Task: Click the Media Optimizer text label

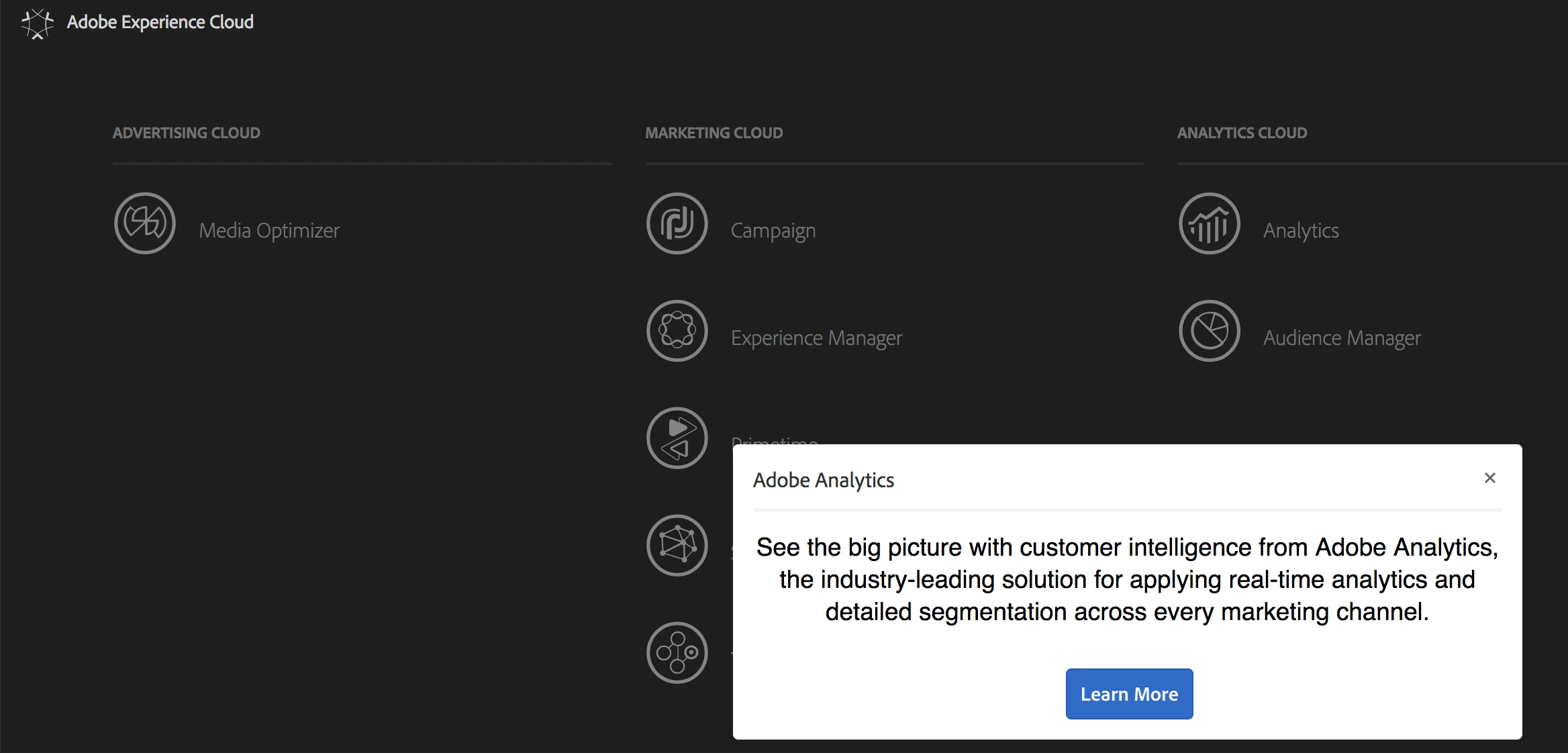Action: pyautogui.click(x=269, y=231)
